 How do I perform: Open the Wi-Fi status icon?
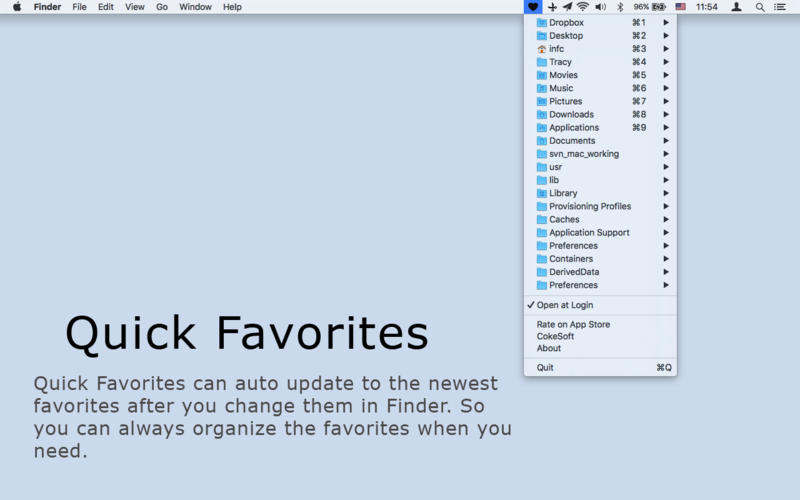tap(582, 7)
